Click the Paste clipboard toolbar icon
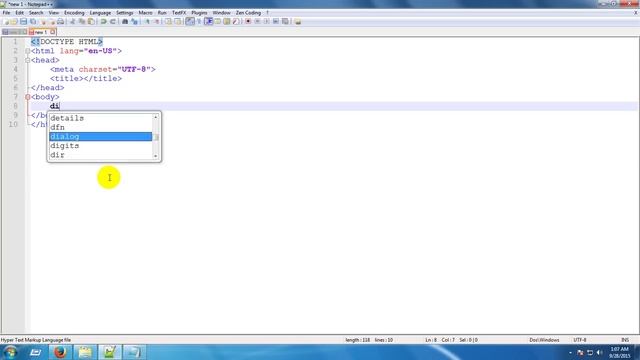Viewport: 640px width, 360px height. point(91,21)
